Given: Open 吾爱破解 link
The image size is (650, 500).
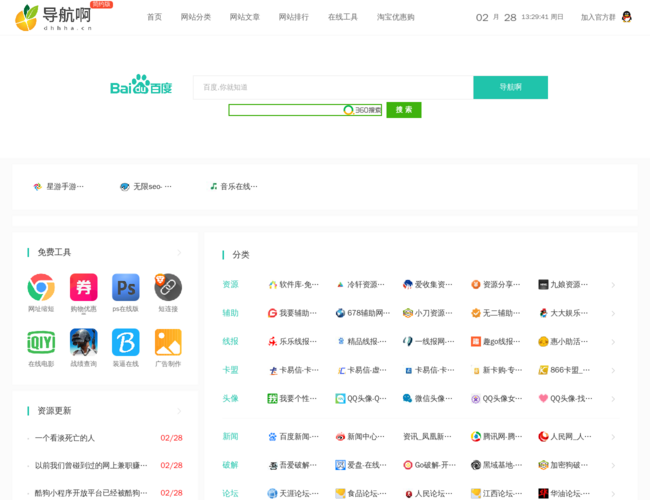Looking at the screenshot, I should 292,465.
